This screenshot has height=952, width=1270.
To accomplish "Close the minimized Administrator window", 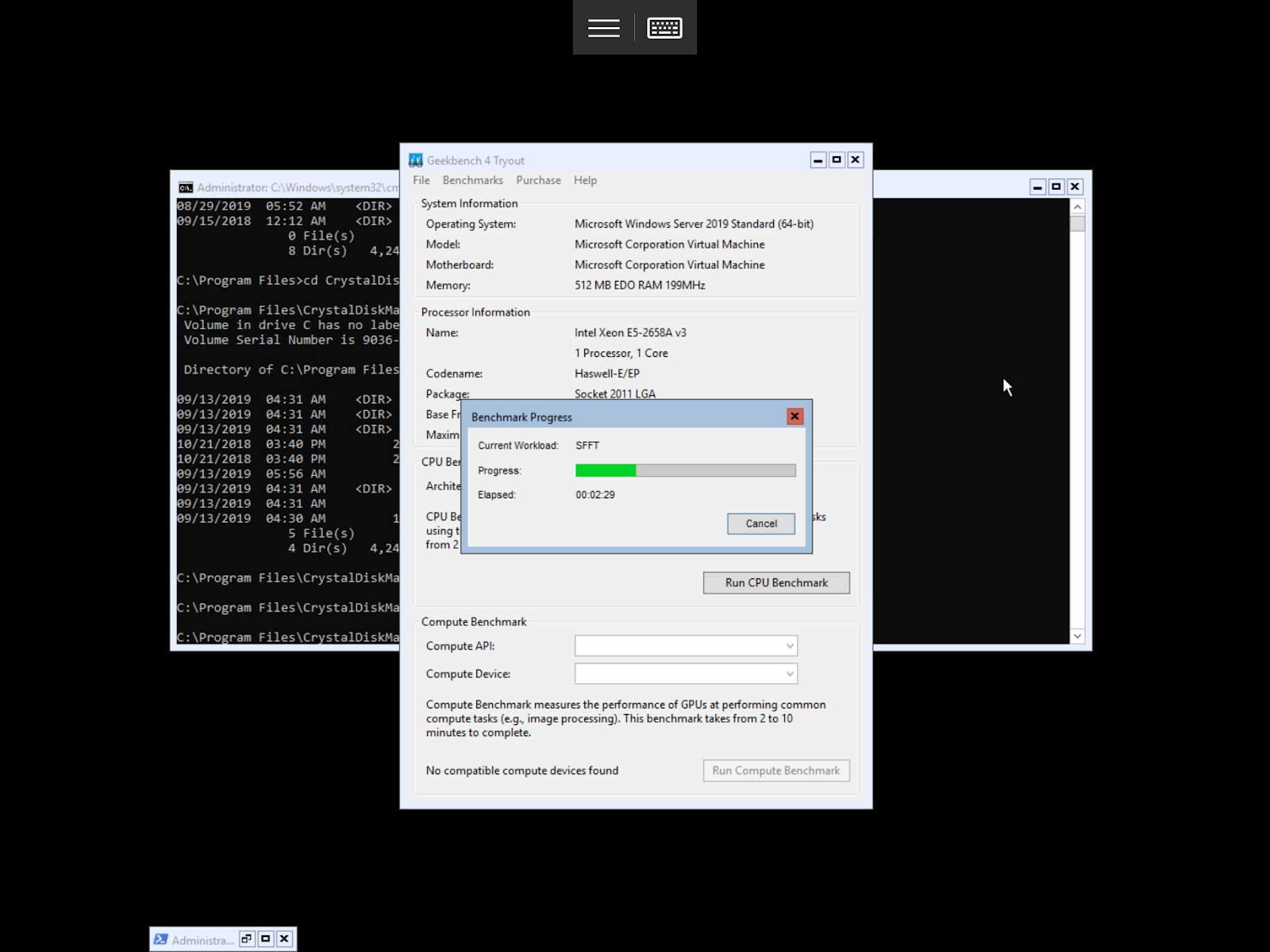I will point(284,939).
